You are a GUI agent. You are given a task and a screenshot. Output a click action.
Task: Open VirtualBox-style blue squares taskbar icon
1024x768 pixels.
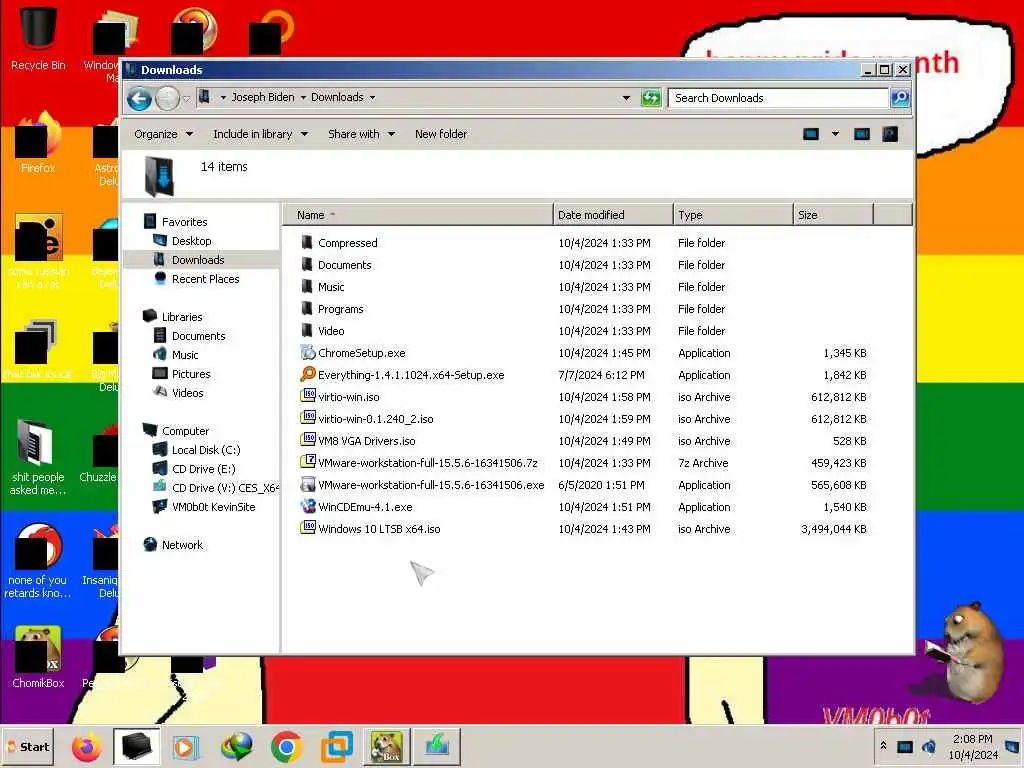point(336,747)
